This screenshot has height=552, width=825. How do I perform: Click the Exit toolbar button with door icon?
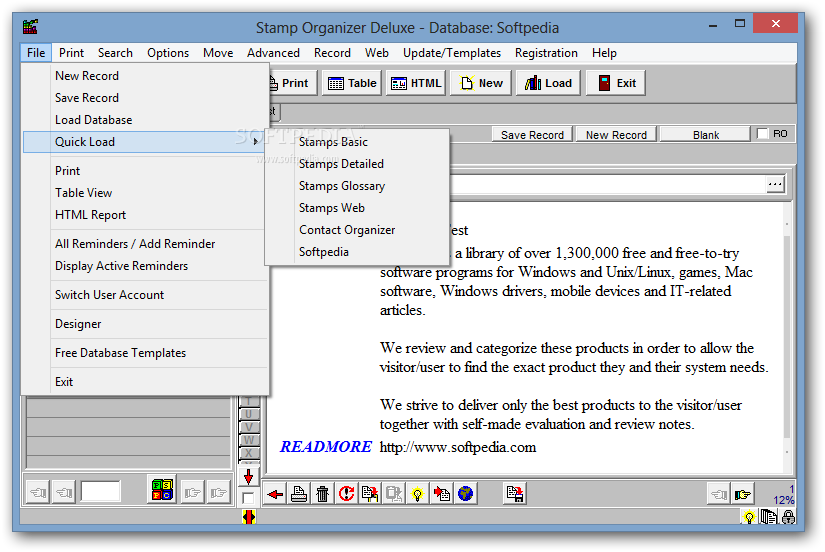click(616, 83)
